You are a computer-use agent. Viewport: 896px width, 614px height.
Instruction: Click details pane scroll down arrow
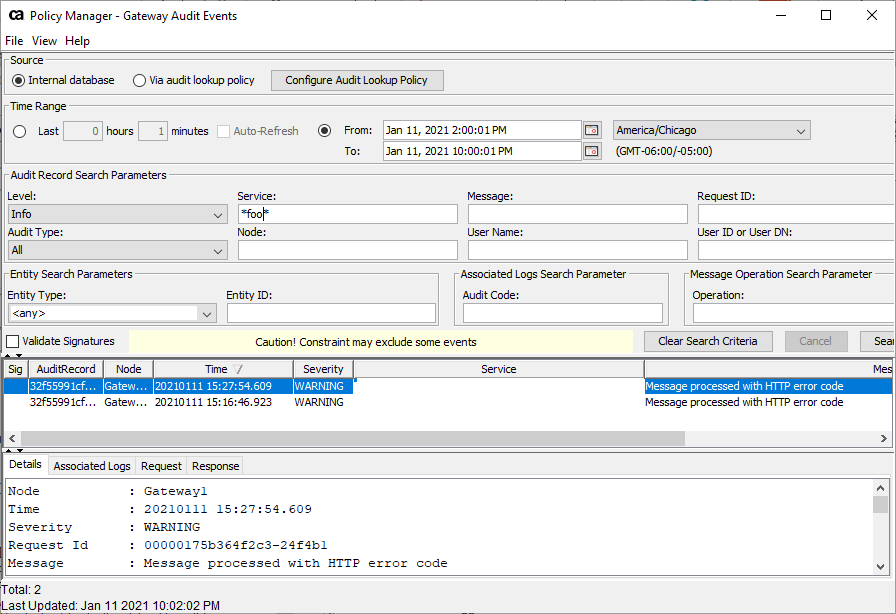pos(881,567)
